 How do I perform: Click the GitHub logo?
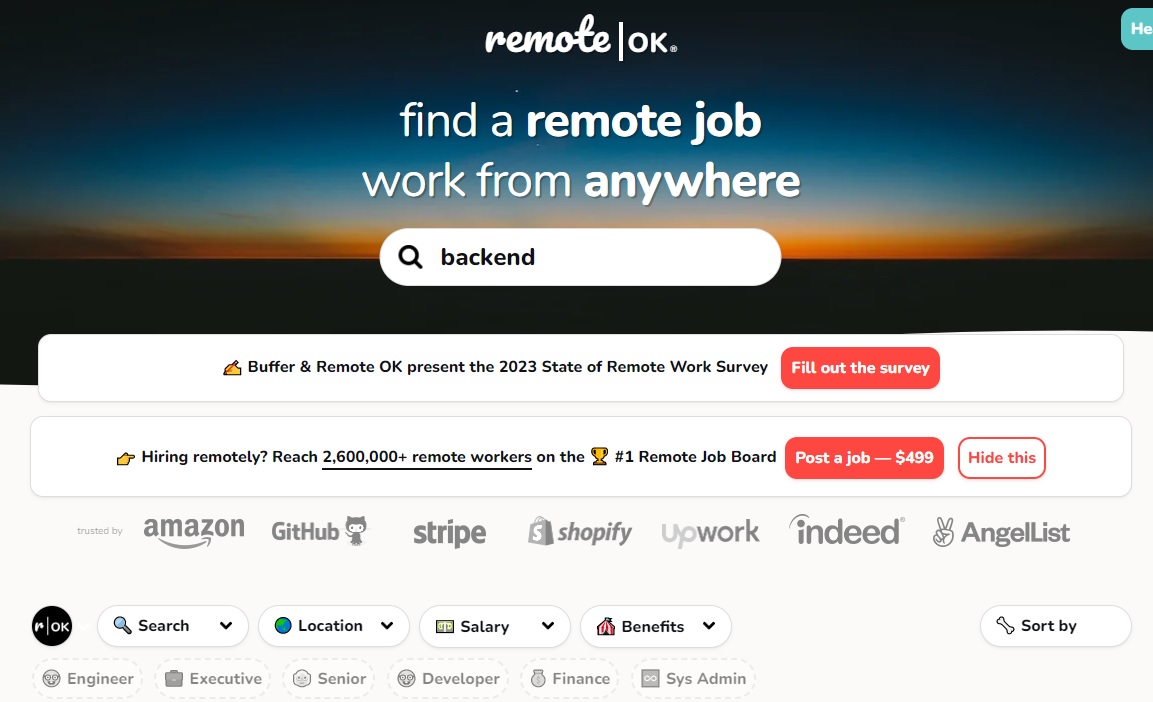[319, 531]
